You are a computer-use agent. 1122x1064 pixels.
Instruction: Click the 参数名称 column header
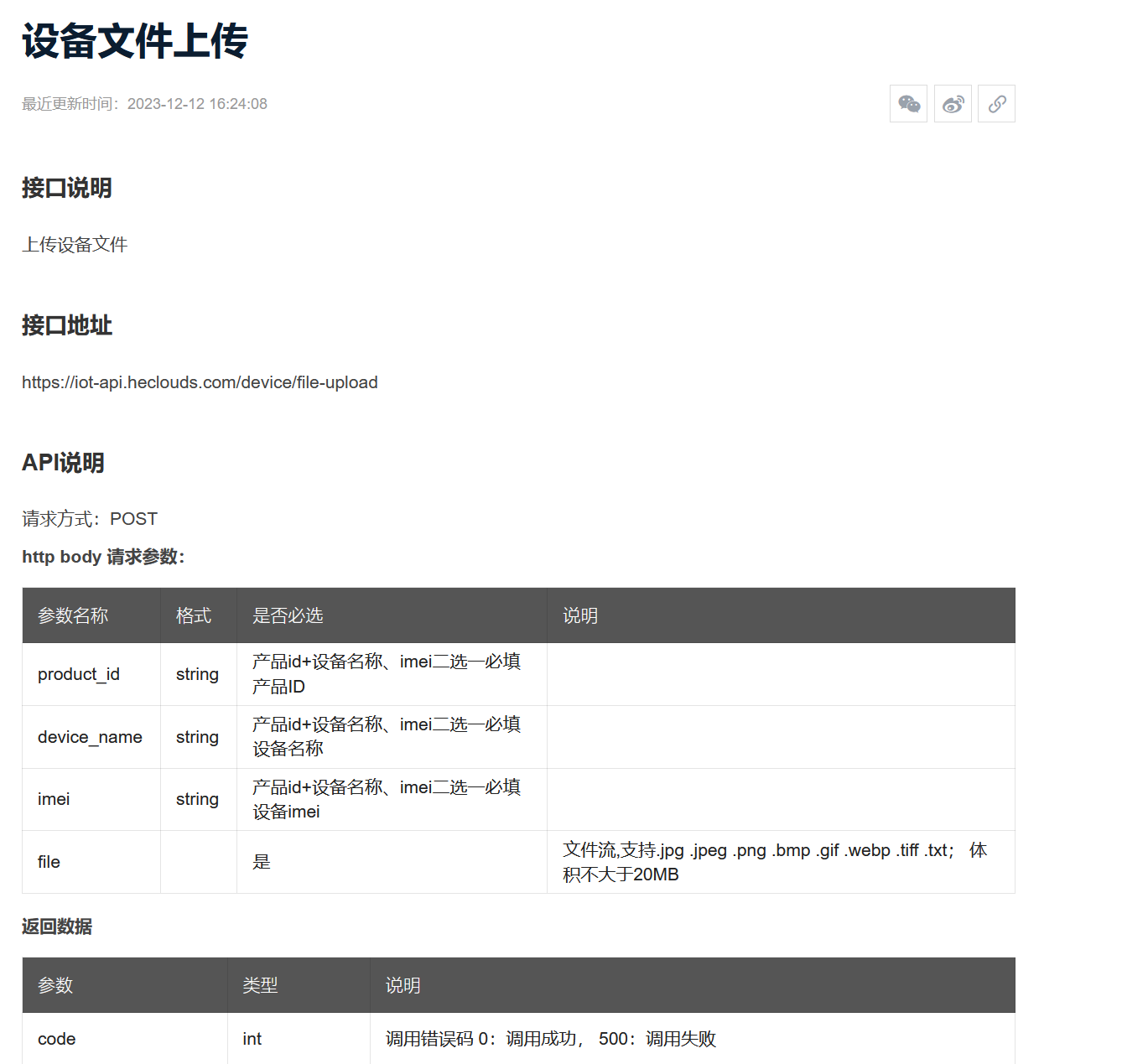pyautogui.click(x=91, y=615)
